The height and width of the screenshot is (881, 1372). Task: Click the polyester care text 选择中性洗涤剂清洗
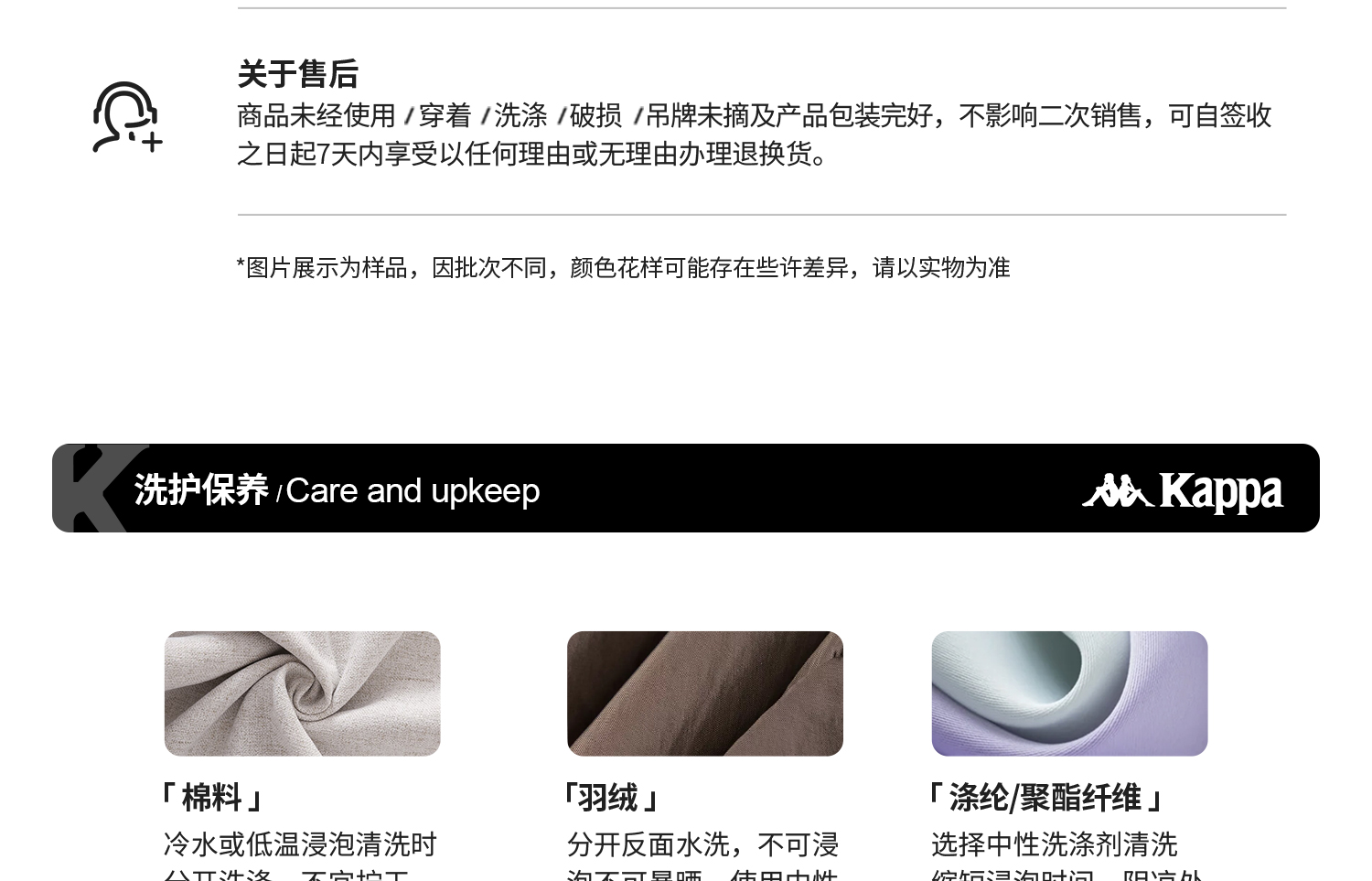[1054, 843]
